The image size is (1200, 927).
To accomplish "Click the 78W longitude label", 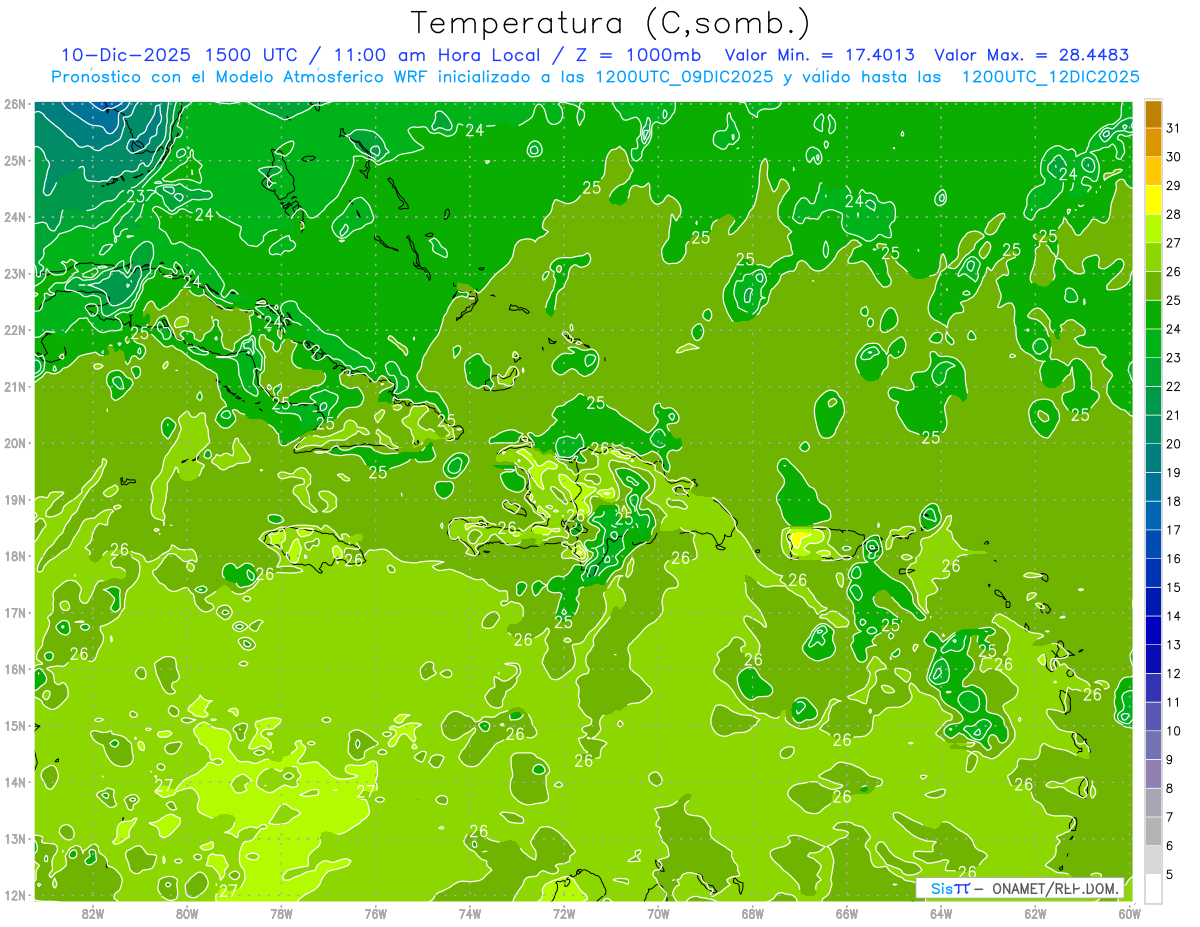I will tap(281, 913).
